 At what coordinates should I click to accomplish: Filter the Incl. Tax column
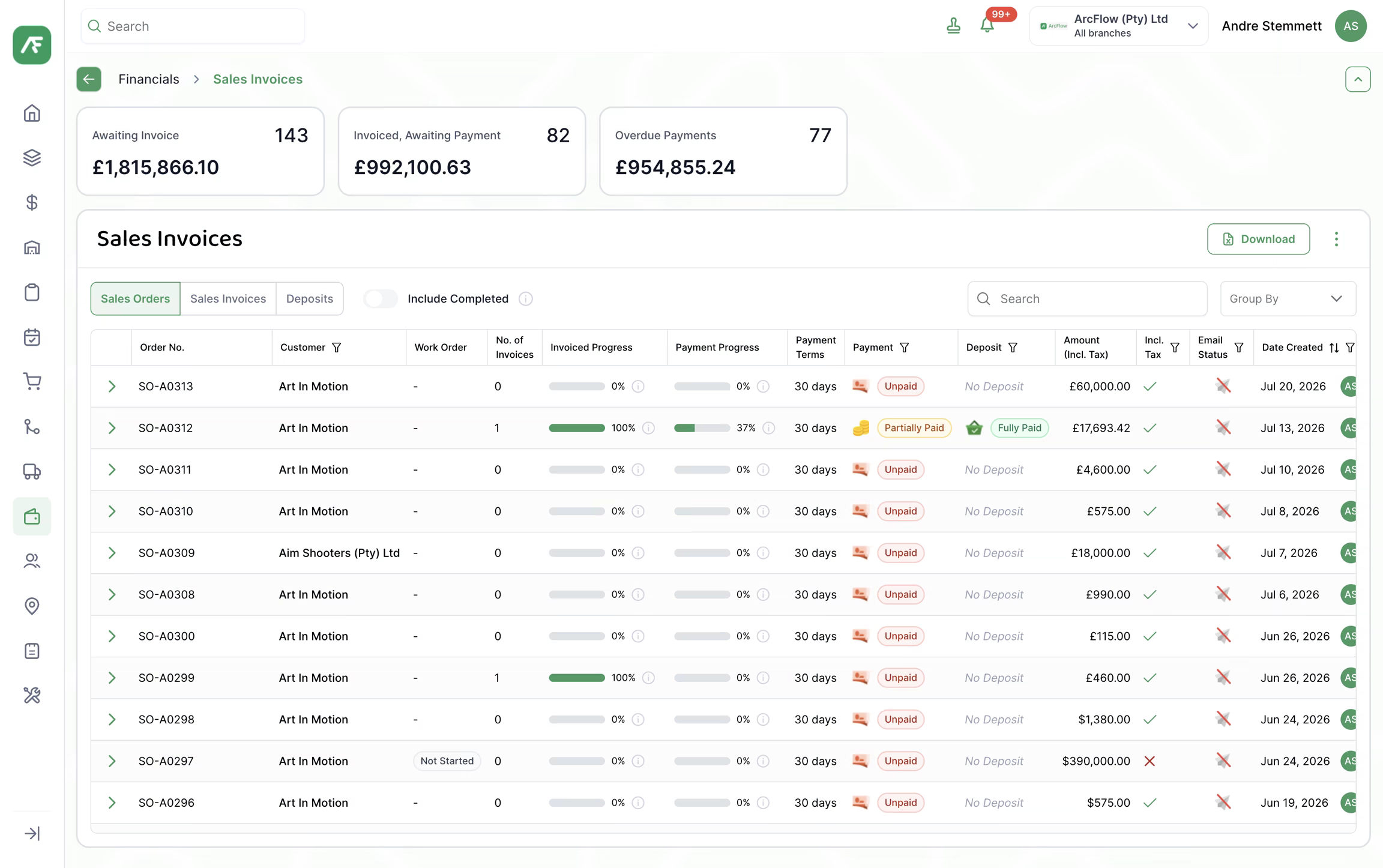tap(1175, 348)
